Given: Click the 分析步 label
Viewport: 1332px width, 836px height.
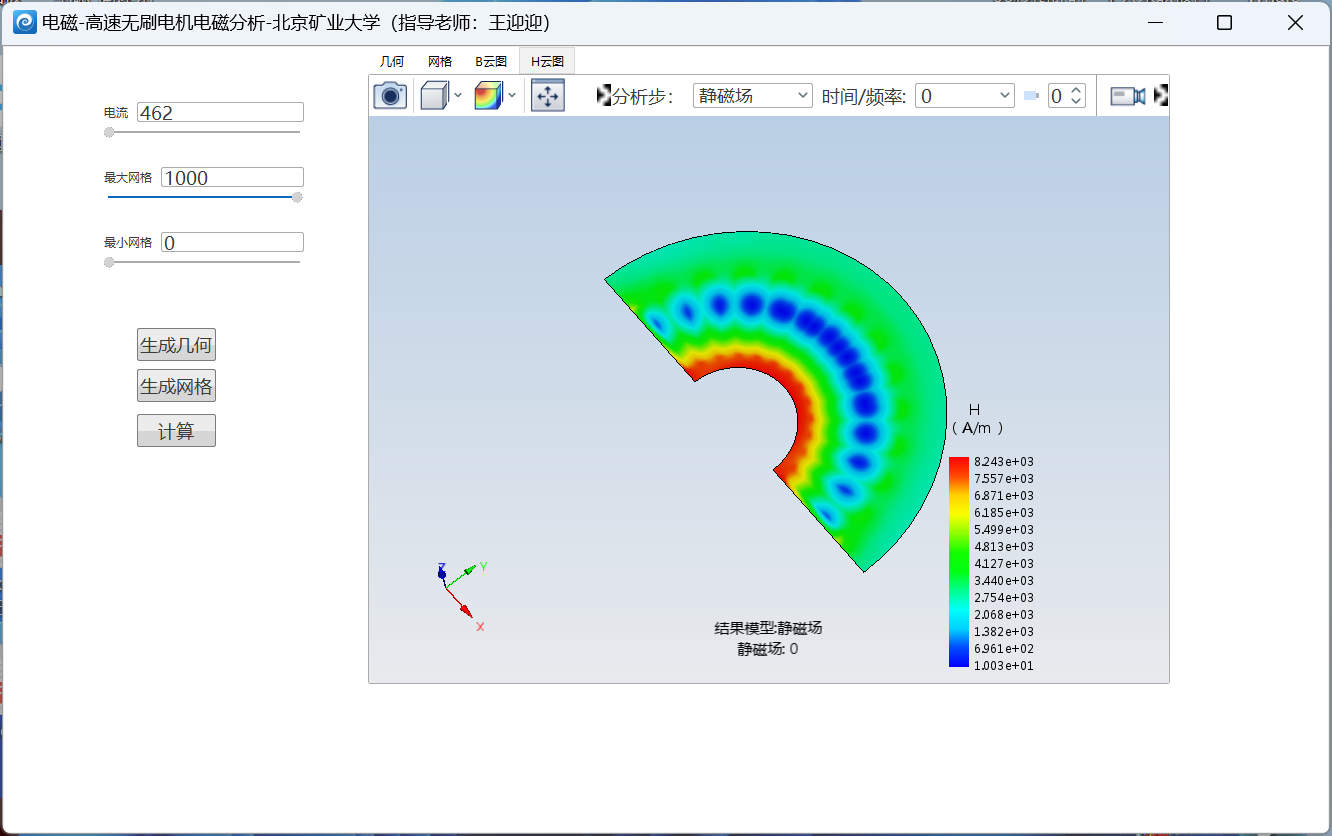Looking at the screenshot, I should tap(644, 96).
